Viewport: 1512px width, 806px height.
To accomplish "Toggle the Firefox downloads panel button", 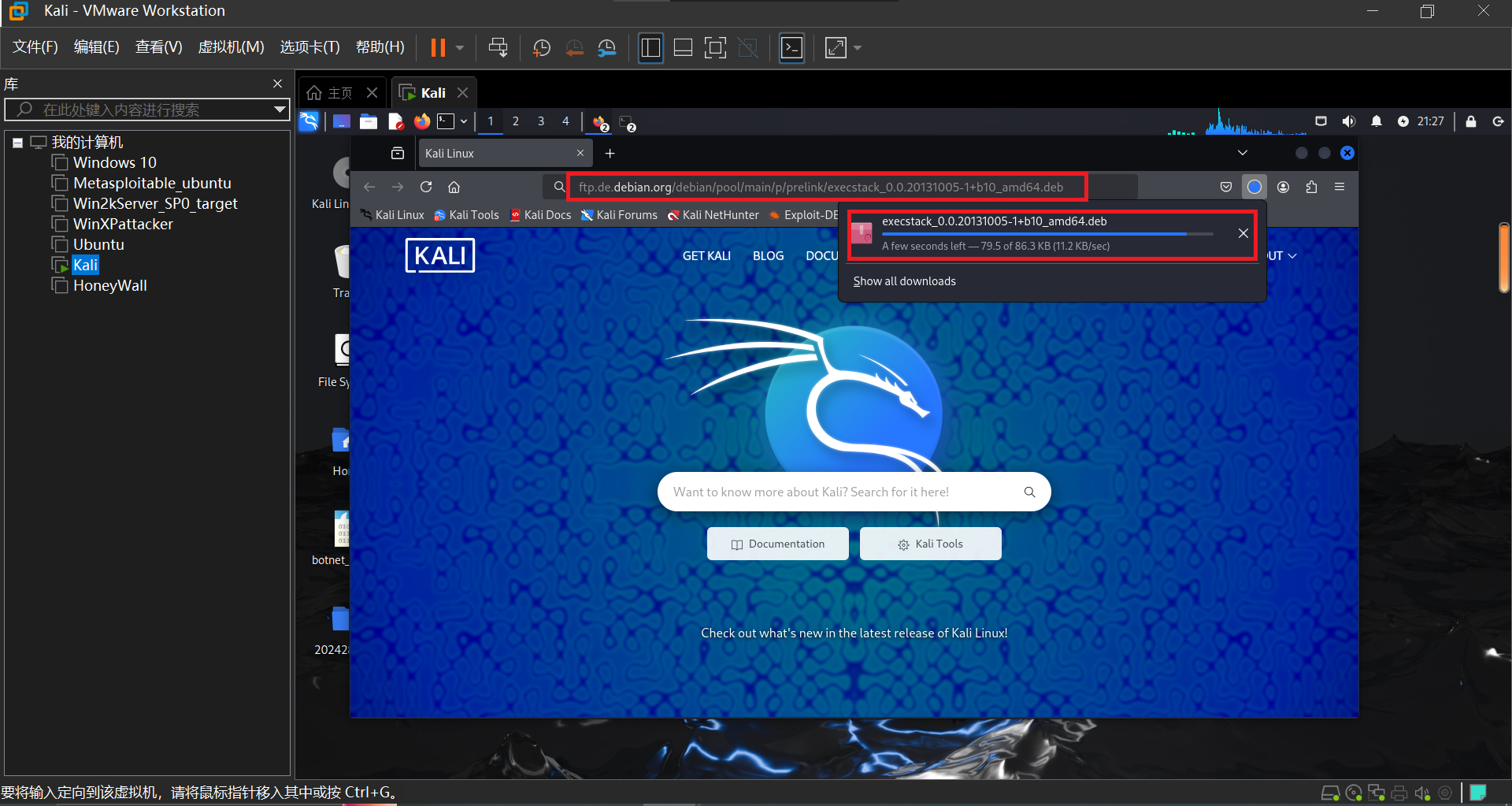I will (1254, 187).
